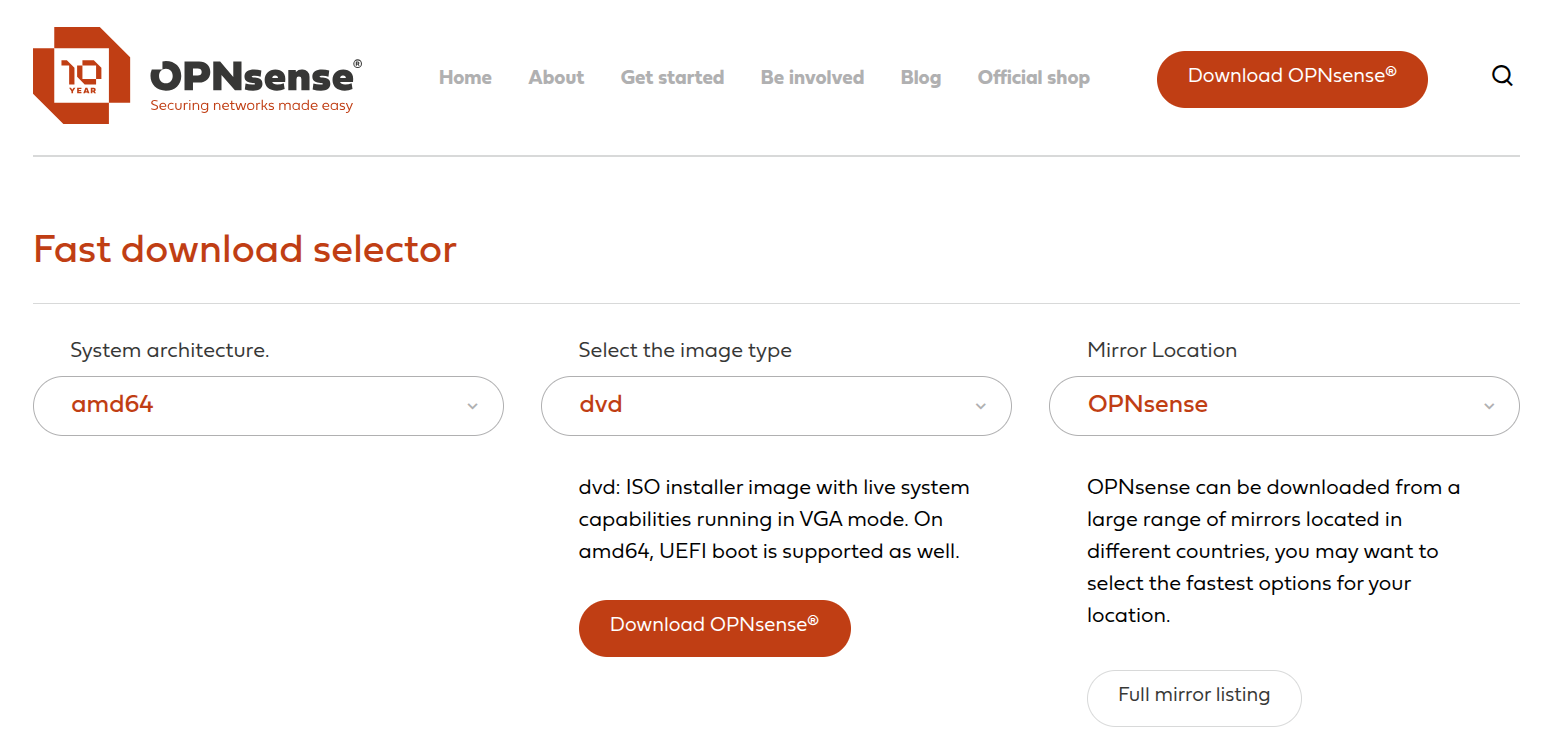Image resolution: width=1548 pixels, height=739 pixels.
Task: Click Download OPNsense button below dvd description
Action: point(714,628)
